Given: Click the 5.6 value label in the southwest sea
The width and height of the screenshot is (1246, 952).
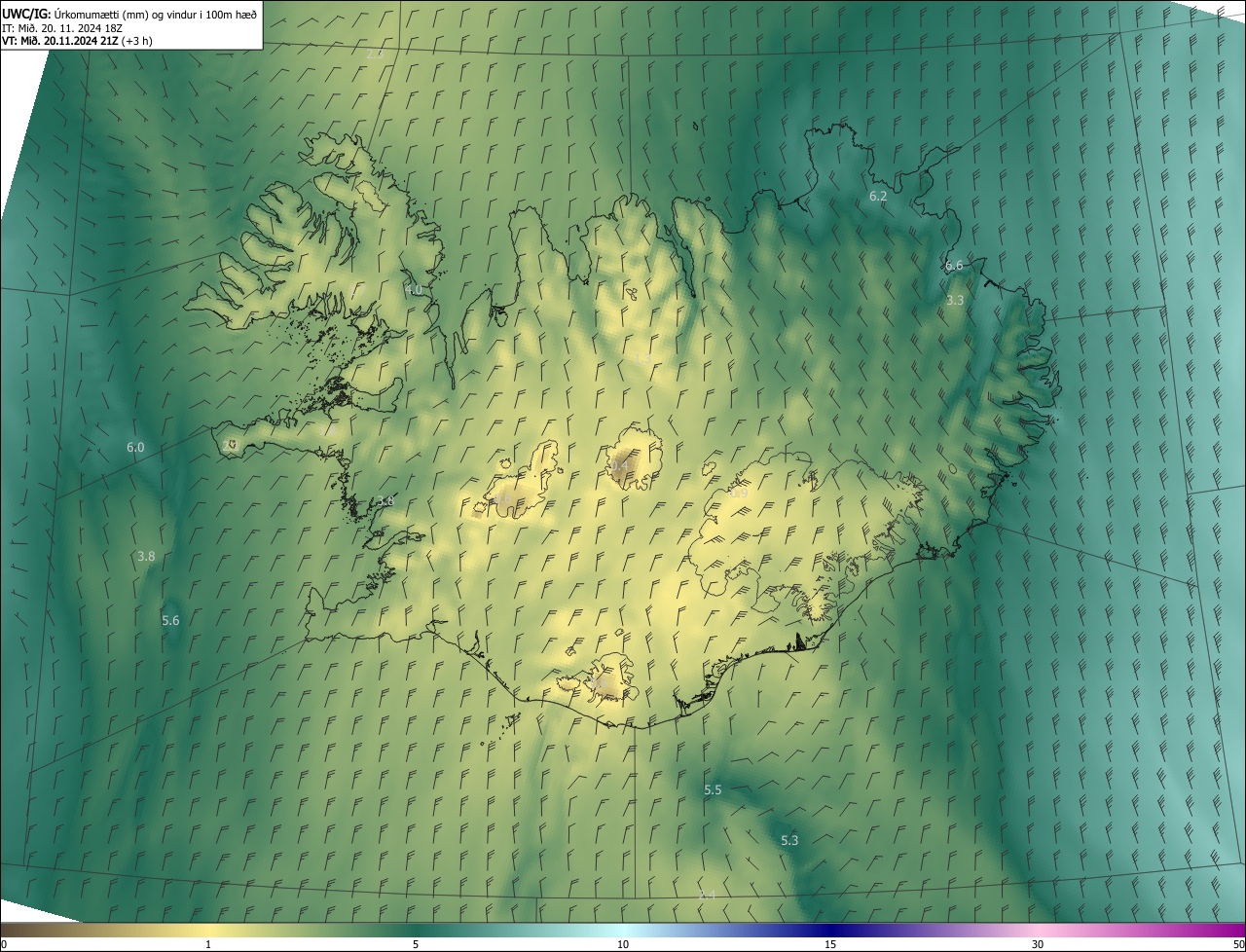Looking at the screenshot, I should click(170, 620).
